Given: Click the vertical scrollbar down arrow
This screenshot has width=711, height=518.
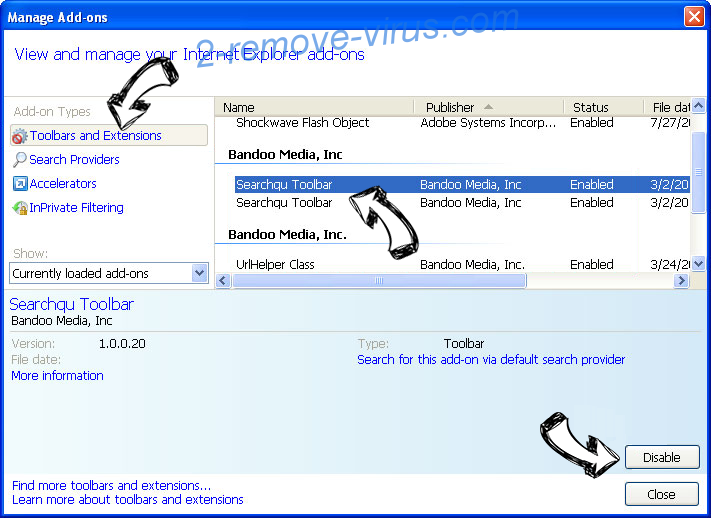Looking at the screenshot, I should pos(698,265).
